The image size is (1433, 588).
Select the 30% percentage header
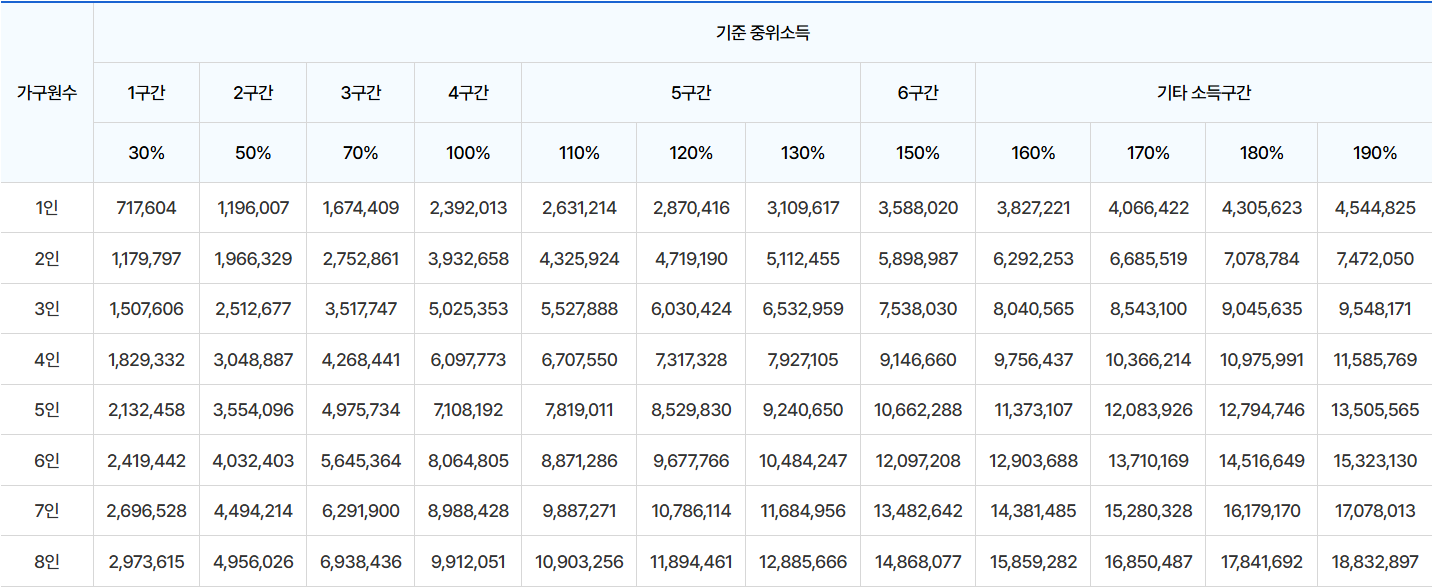[x=146, y=153]
